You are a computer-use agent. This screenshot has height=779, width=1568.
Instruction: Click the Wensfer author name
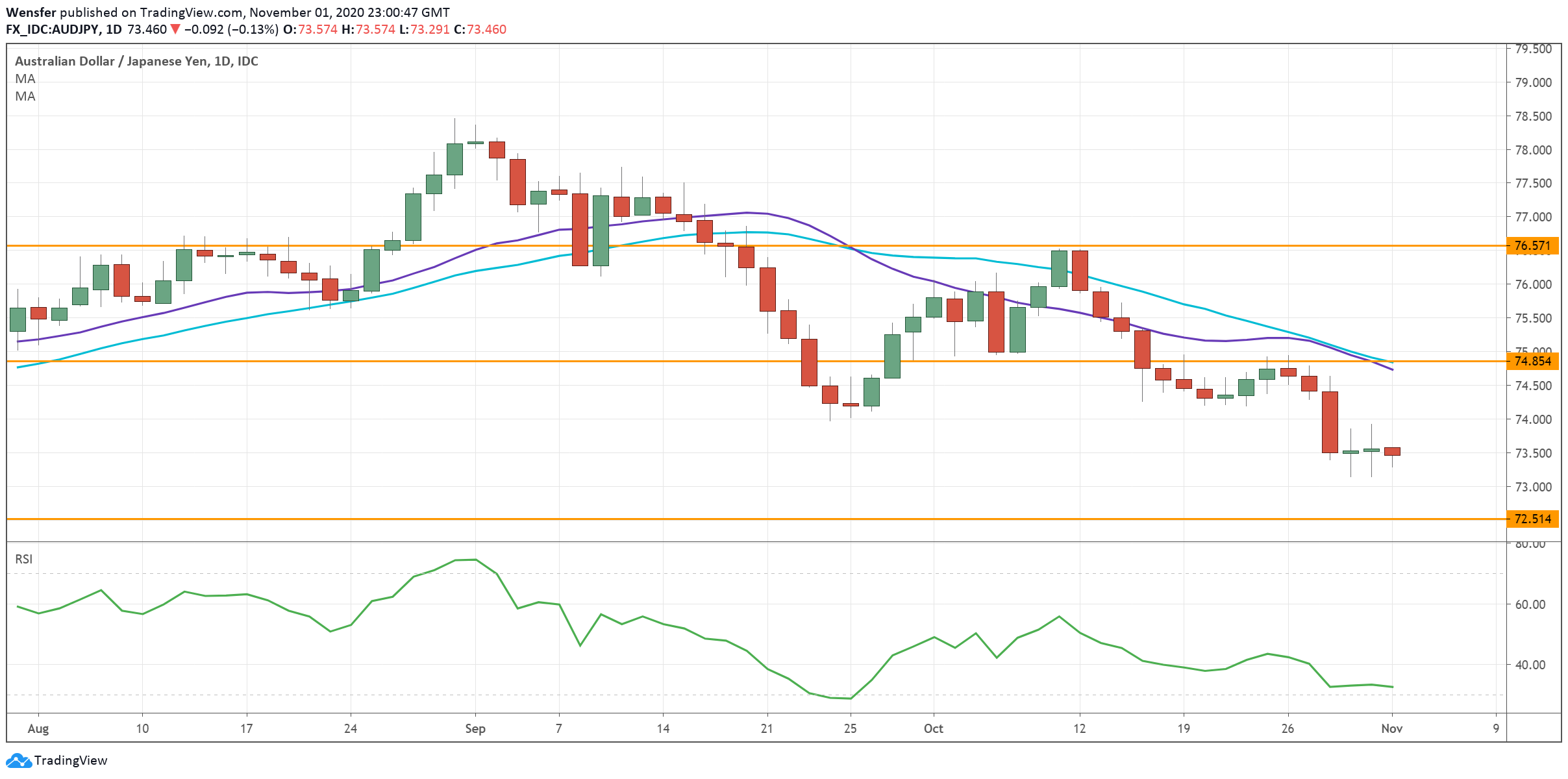[x=31, y=12]
